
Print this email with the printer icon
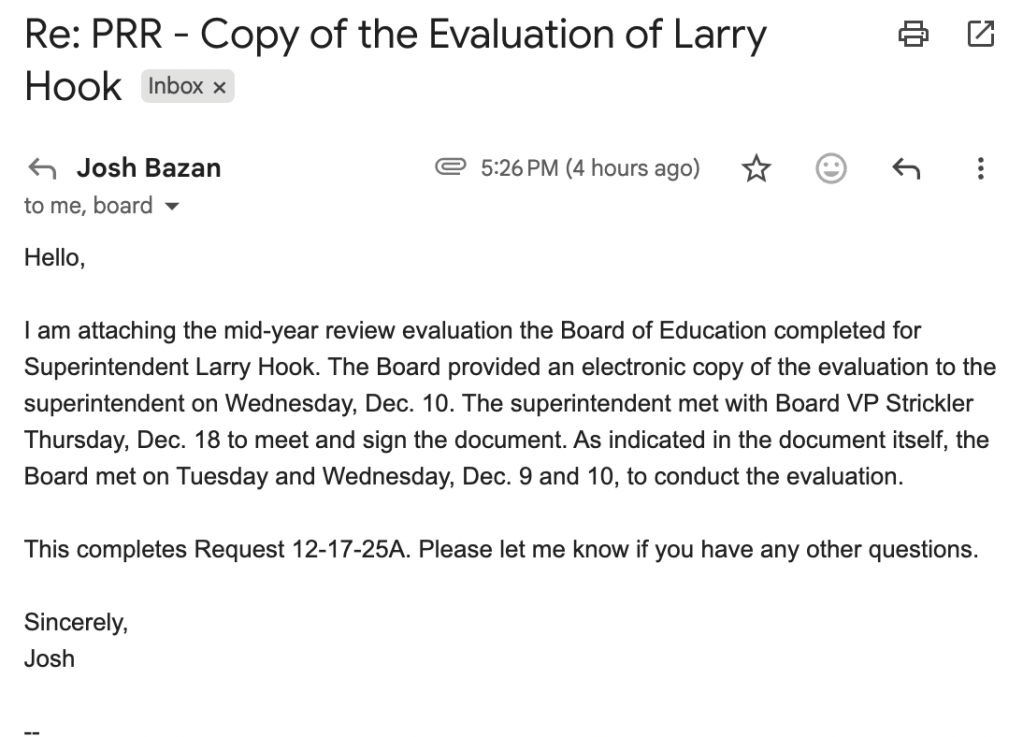click(912, 36)
